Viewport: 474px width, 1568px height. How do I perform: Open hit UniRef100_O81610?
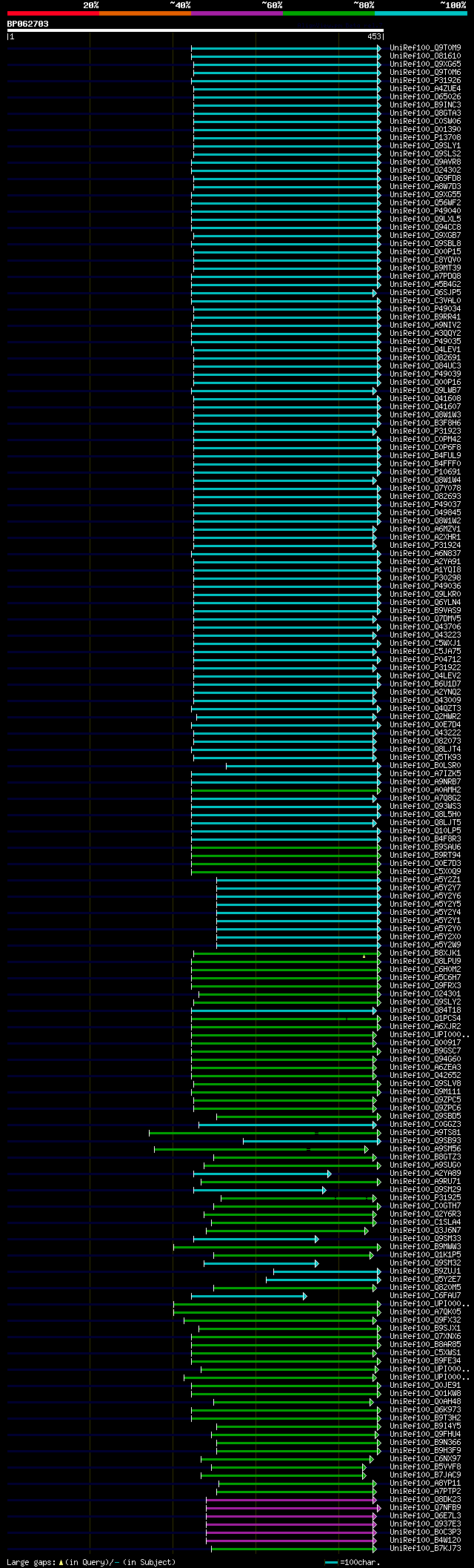pos(425,56)
